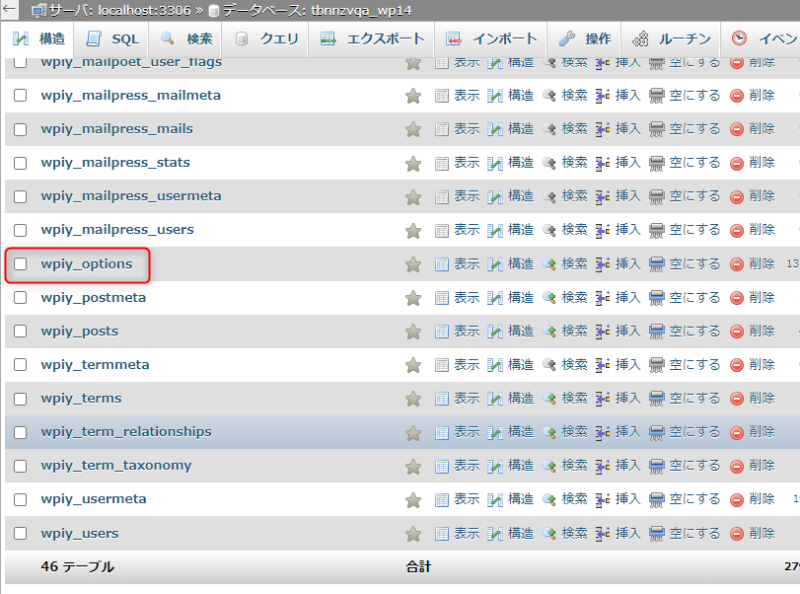This screenshot has height=594, width=800.
Task: Star wpiy_mailpress_mails as a favorite
Action: [x=413, y=128]
